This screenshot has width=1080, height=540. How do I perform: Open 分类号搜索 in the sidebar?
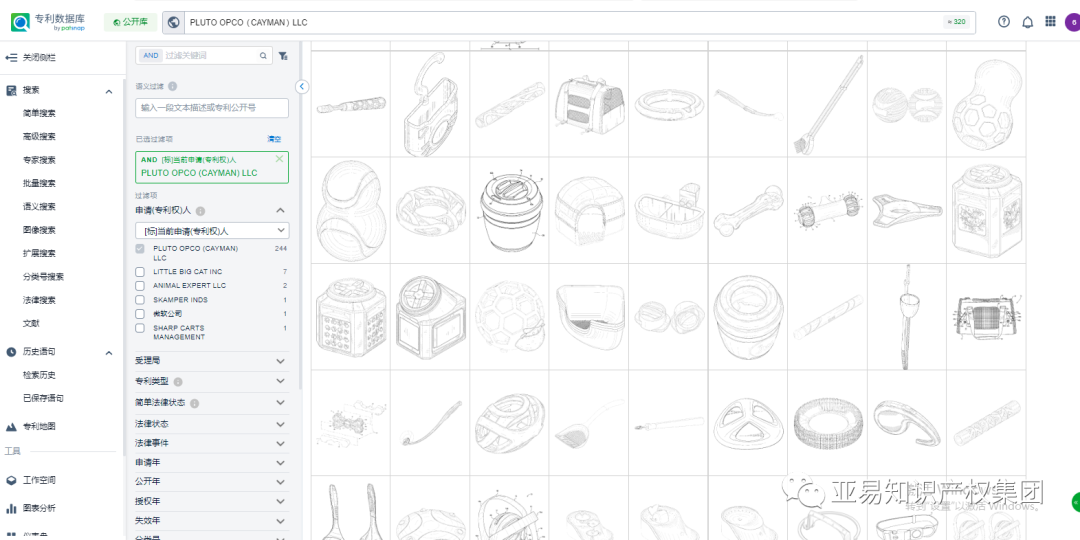click(x=43, y=277)
